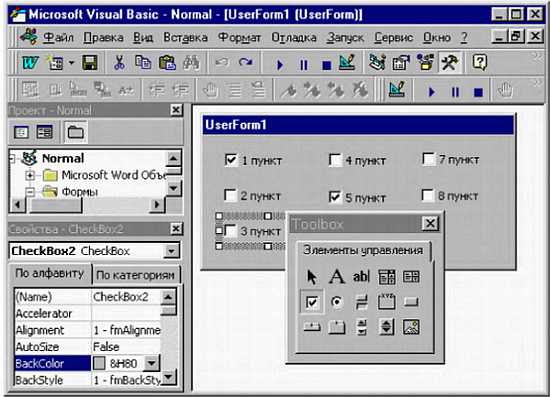550x397 pixels.
Task: Switch to the По категориям tab
Action: tap(135, 275)
